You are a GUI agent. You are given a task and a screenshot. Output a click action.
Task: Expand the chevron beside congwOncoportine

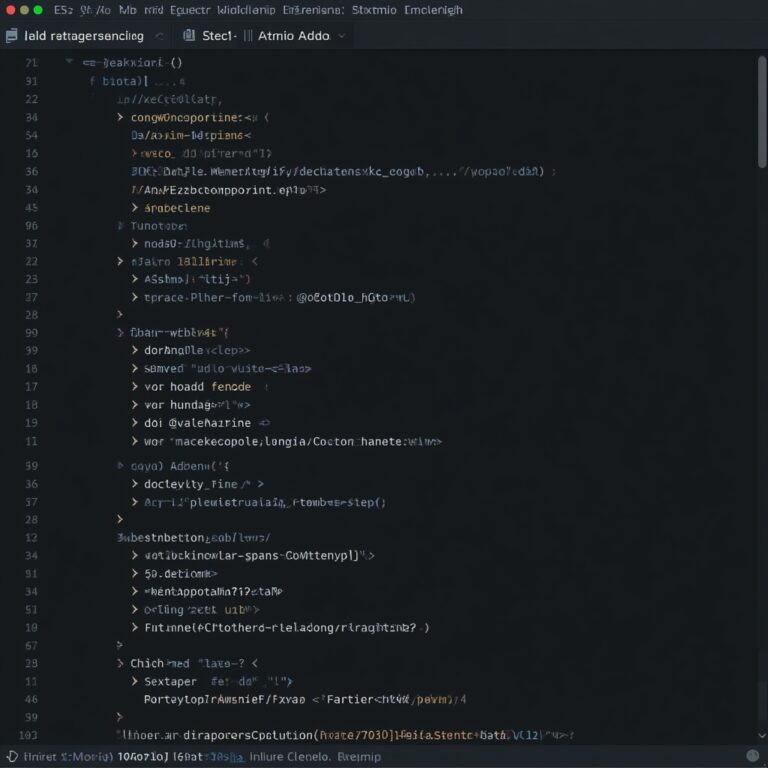(x=121, y=117)
